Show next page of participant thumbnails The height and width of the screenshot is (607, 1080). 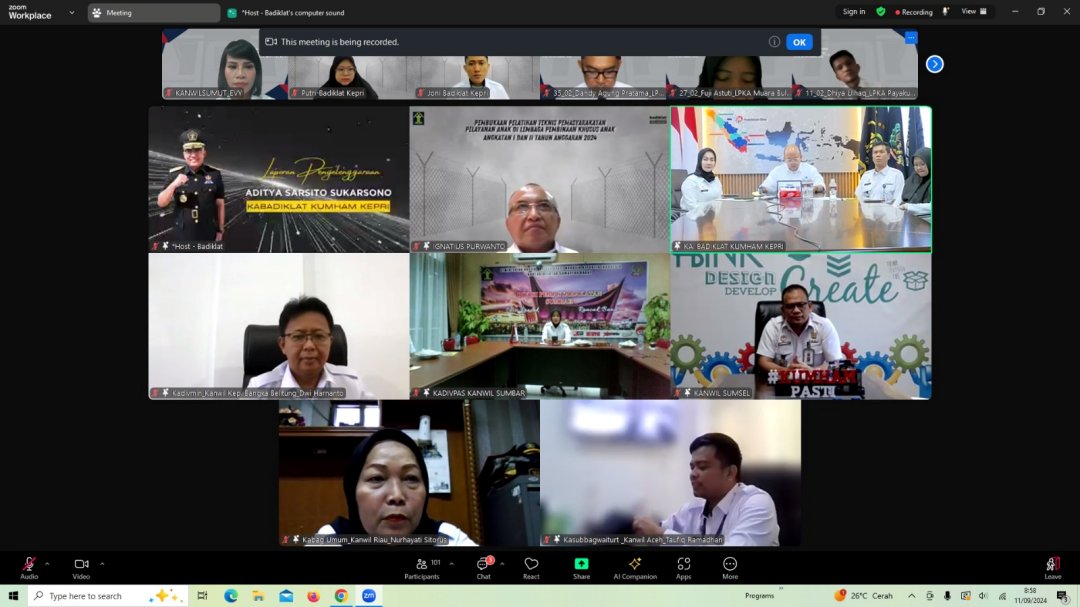(934, 64)
